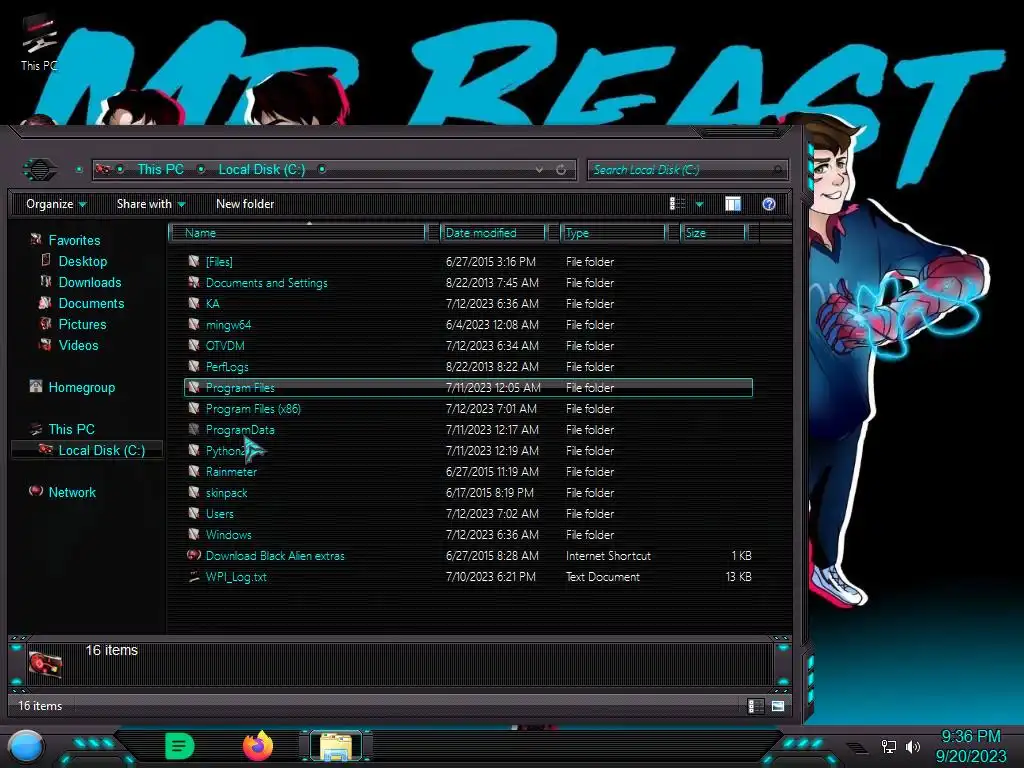Viewport: 1024px width, 768px height.
Task: Launch Firefox from the taskbar
Action: point(258,746)
